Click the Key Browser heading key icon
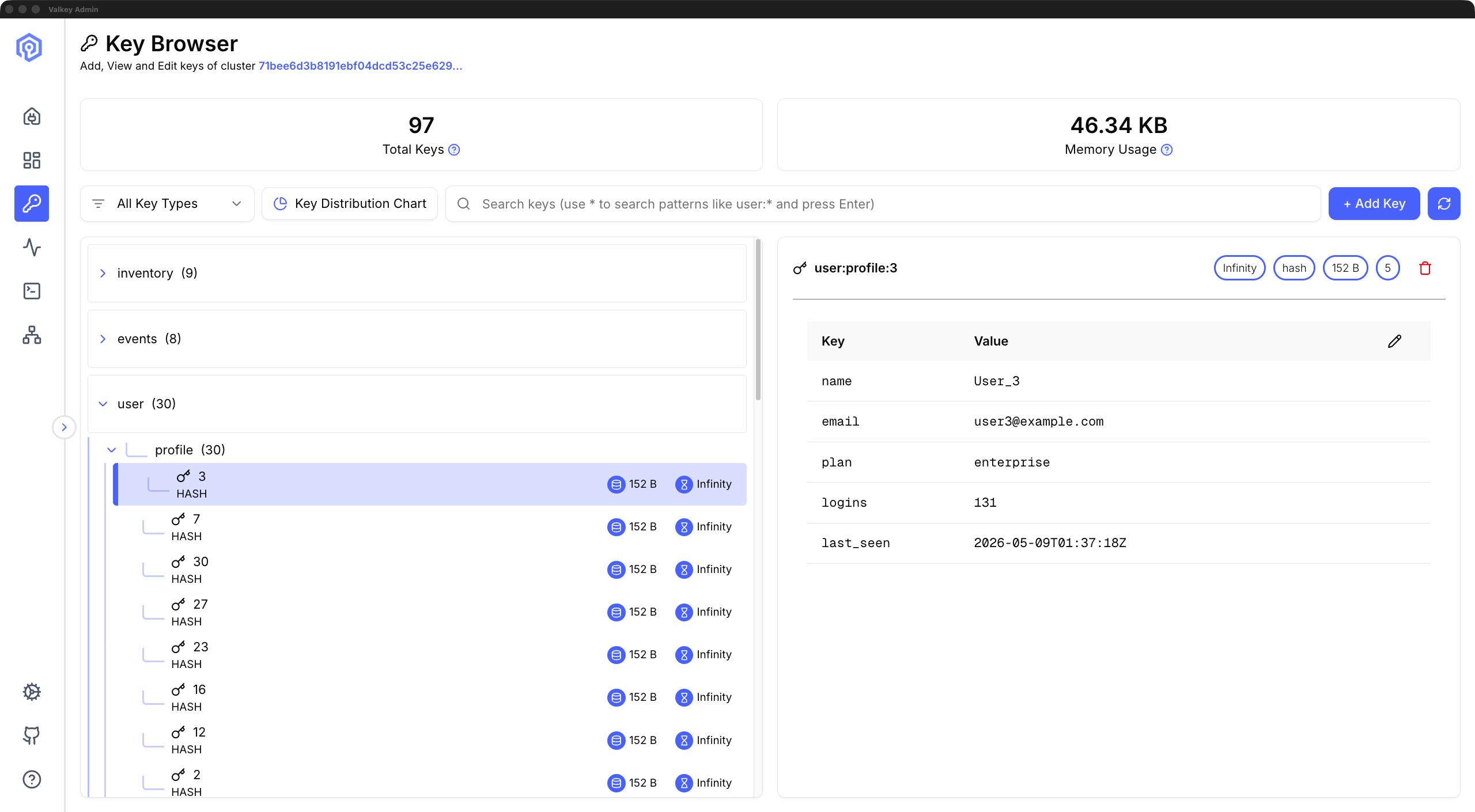Image resolution: width=1475 pixels, height=812 pixels. tap(89, 43)
